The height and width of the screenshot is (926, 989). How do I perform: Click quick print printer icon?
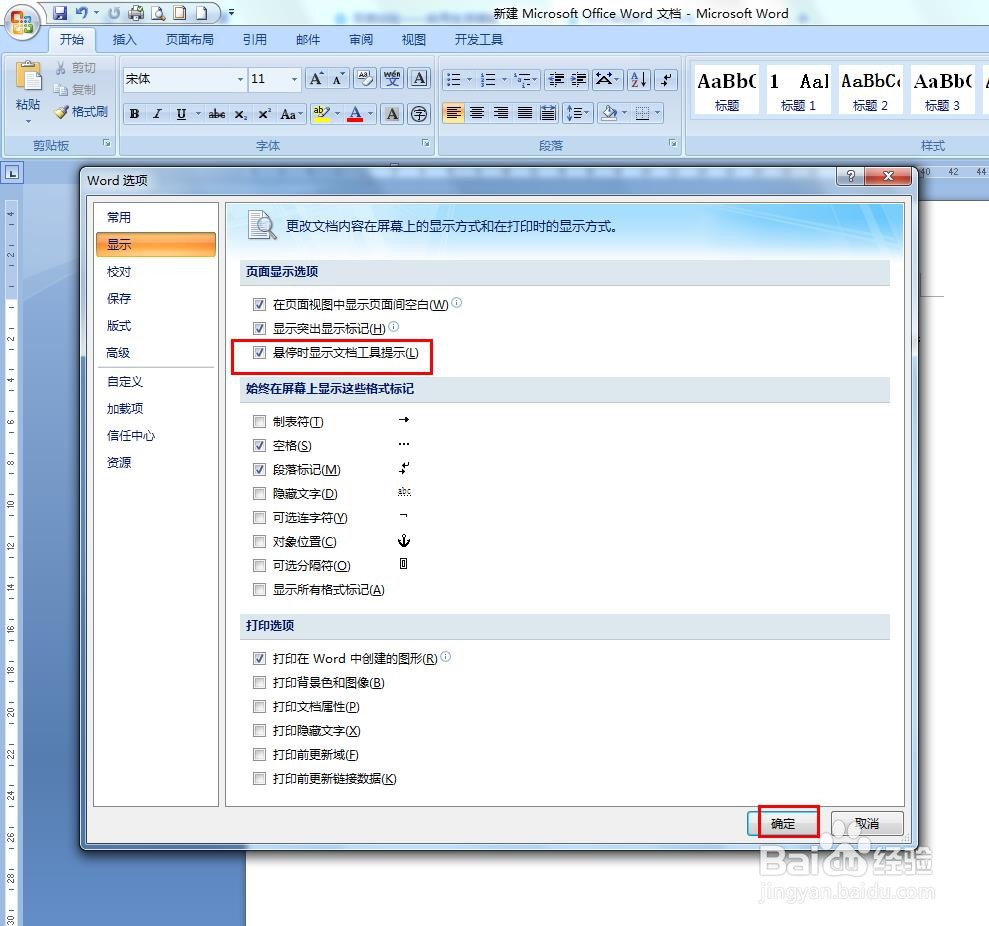click(136, 13)
